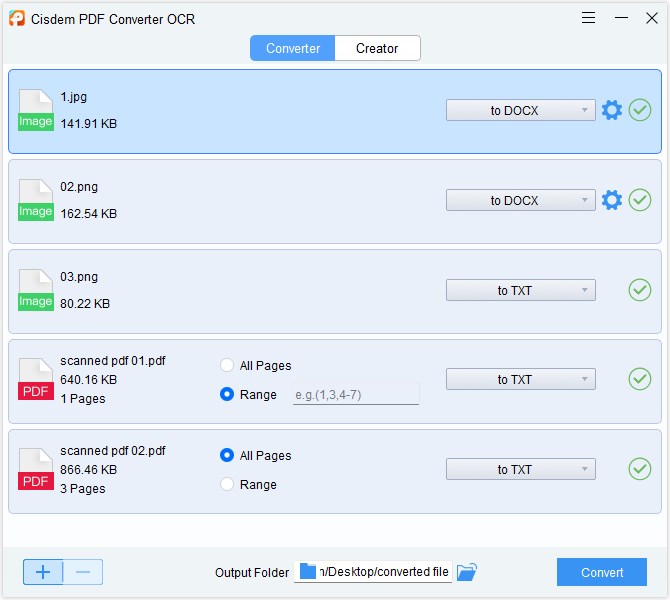
Task: Click the 141.91 KB size text
Action: [88, 124]
